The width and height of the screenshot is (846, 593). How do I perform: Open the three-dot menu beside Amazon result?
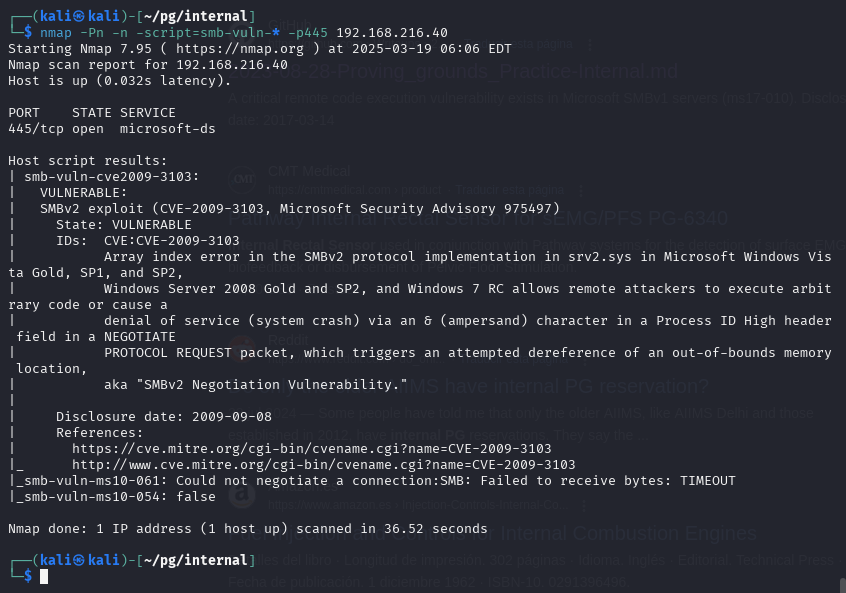tap(584, 505)
